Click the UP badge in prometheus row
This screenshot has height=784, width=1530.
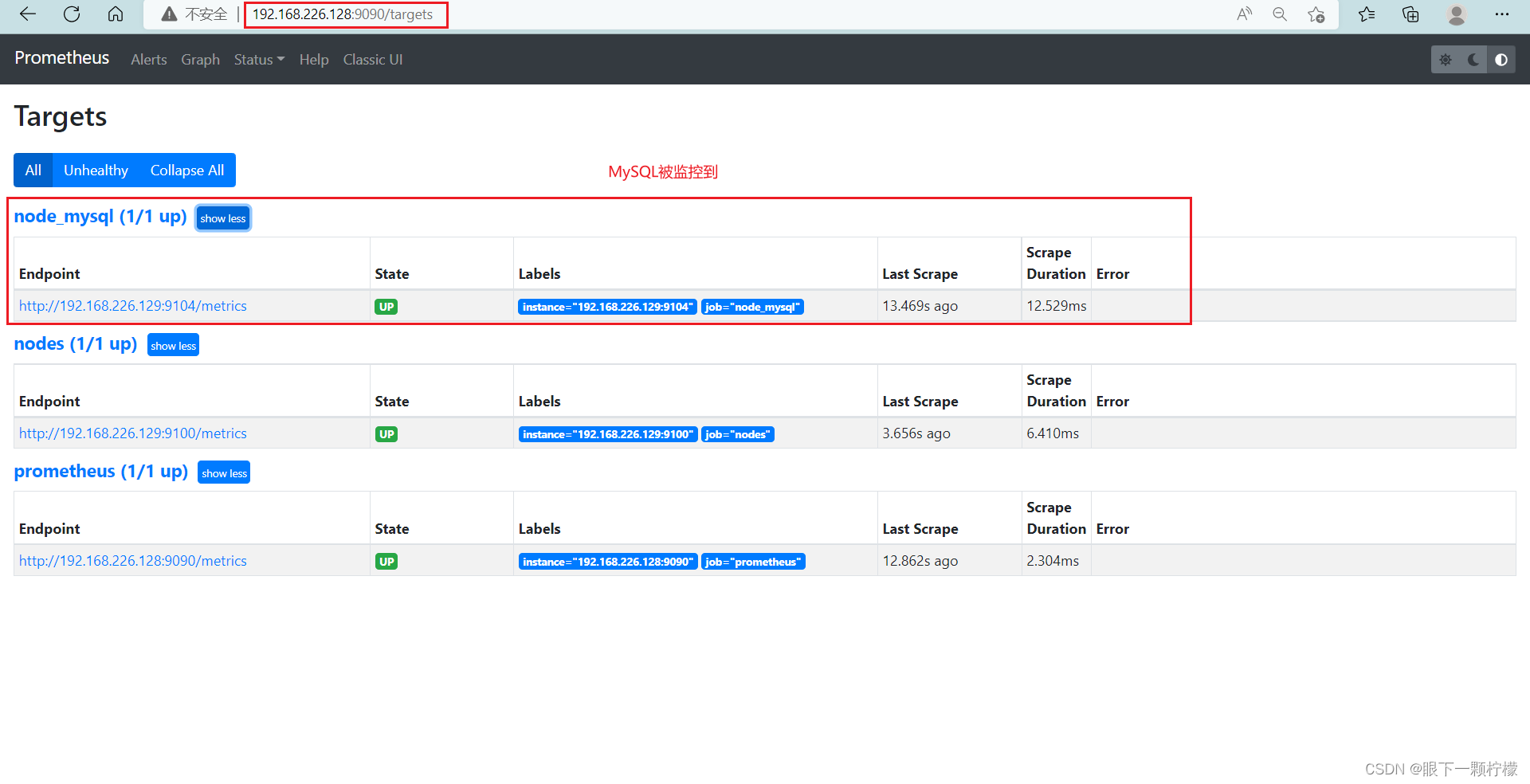point(386,562)
